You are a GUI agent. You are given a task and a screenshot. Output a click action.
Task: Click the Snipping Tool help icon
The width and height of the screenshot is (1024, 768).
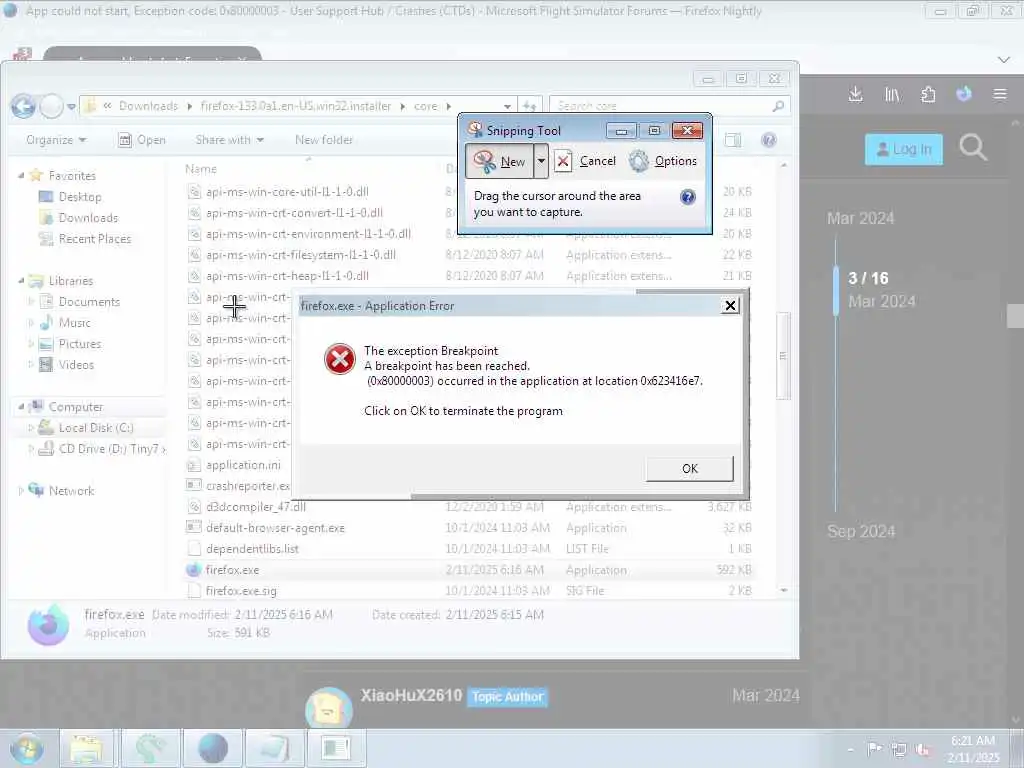click(688, 197)
